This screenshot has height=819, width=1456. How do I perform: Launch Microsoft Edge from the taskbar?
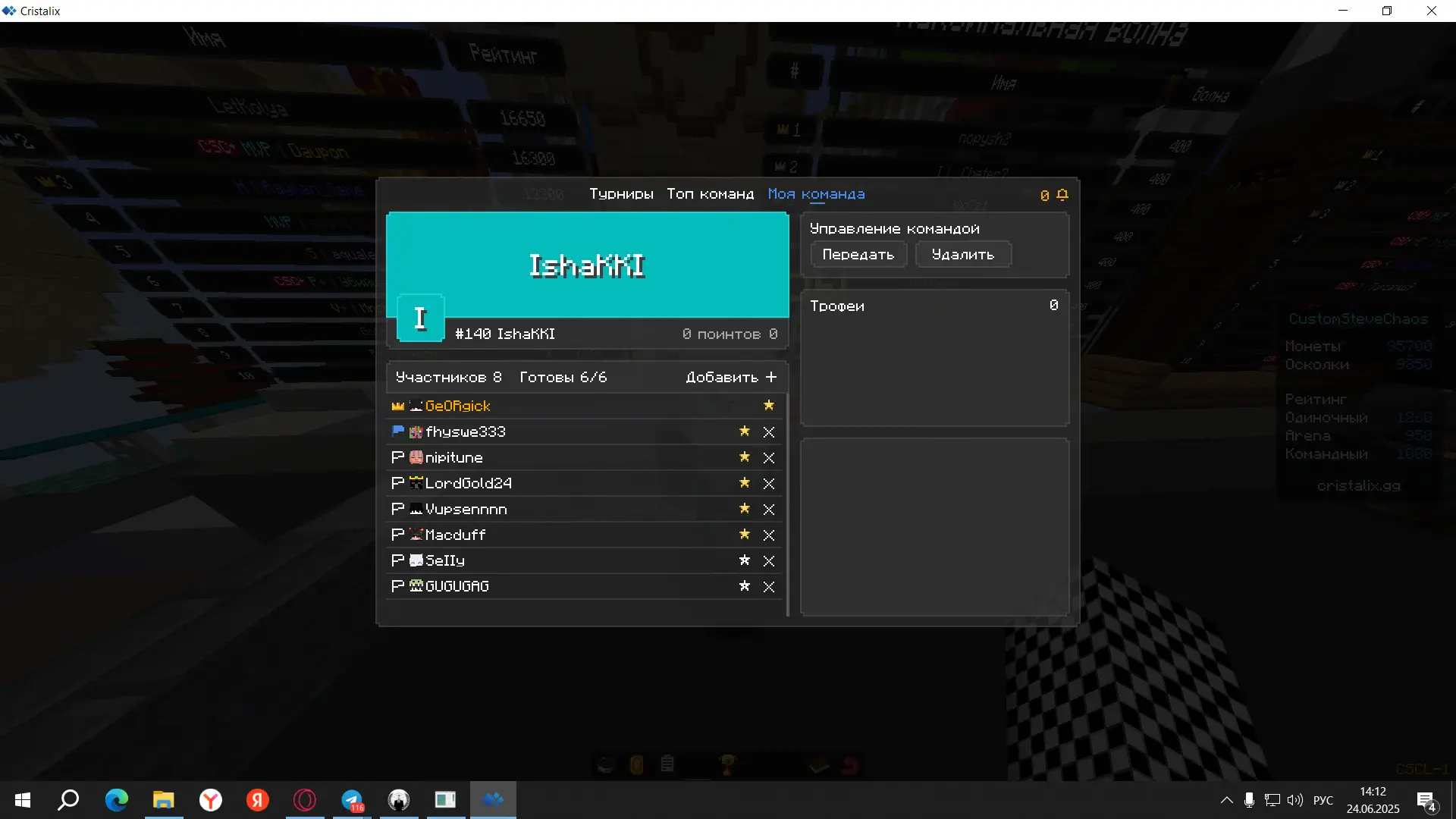coord(116,800)
